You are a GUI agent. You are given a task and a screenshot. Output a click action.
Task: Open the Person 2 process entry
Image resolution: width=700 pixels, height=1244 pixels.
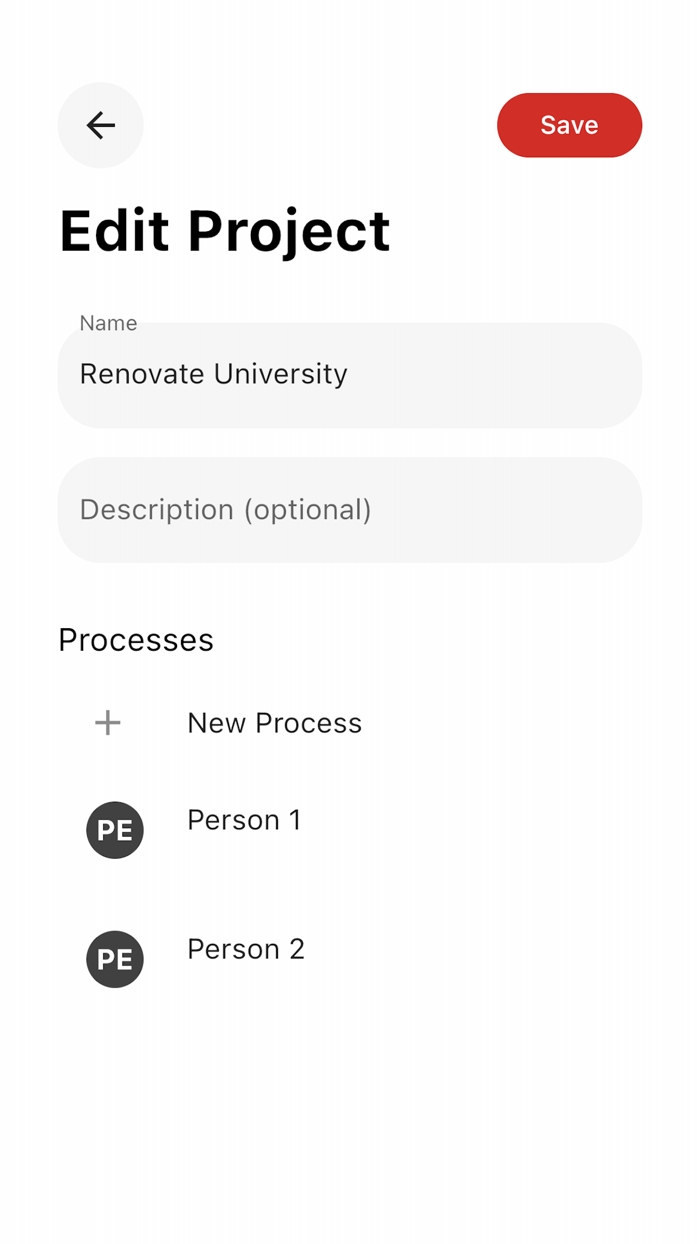coord(246,949)
